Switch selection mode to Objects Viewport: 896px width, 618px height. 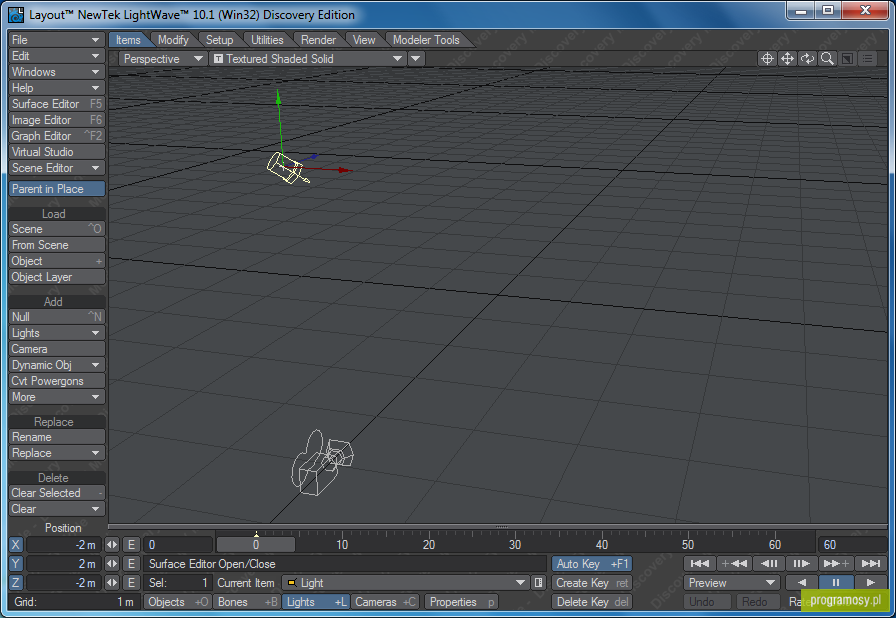(178, 601)
